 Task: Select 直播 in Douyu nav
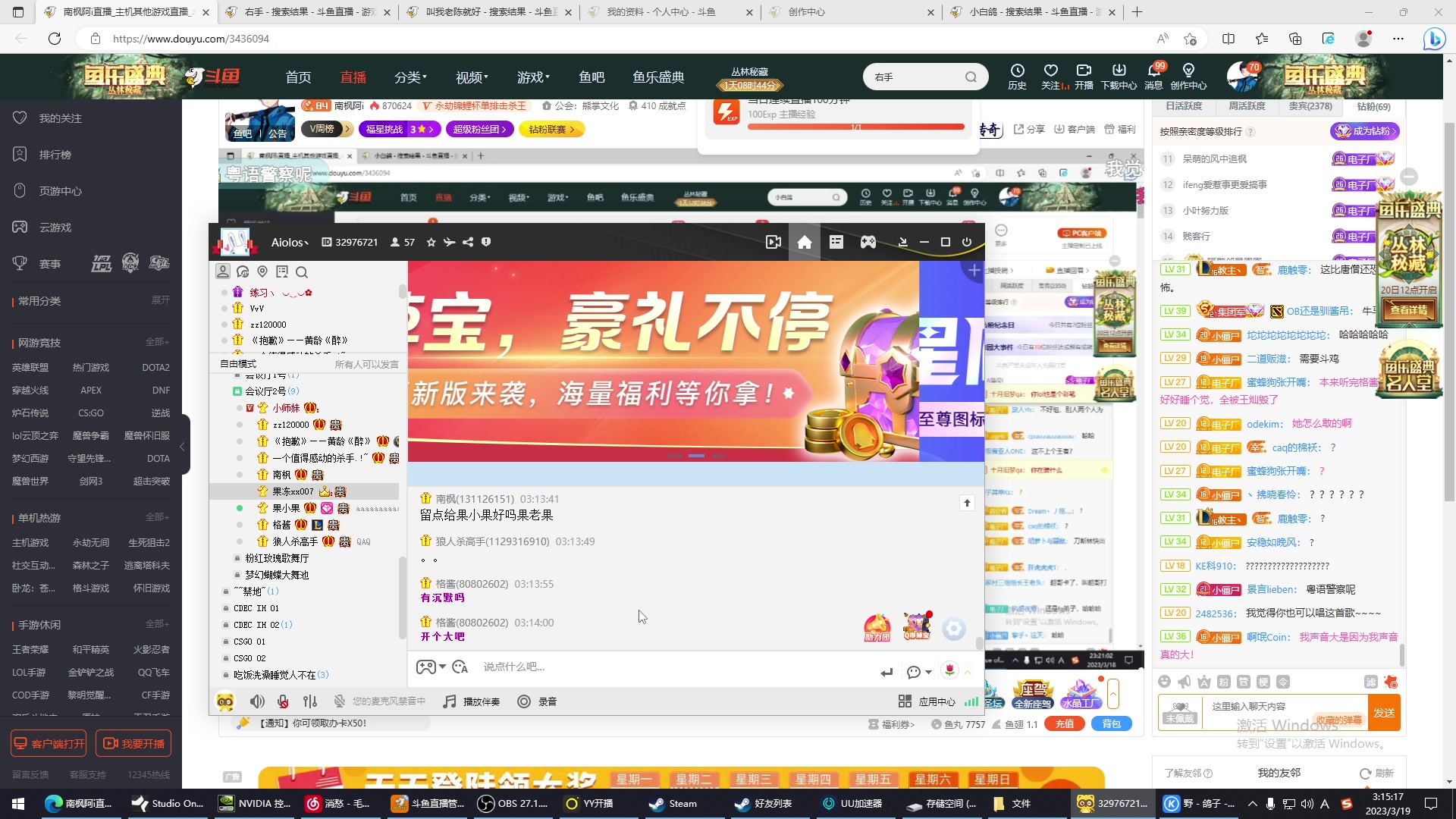click(353, 77)
